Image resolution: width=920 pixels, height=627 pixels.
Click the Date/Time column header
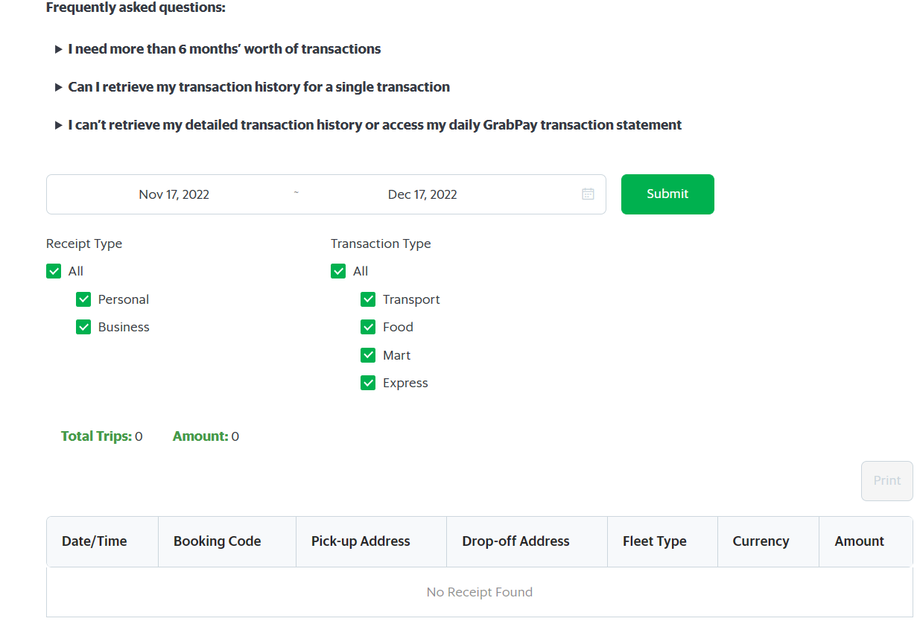[x=95, y=541]
